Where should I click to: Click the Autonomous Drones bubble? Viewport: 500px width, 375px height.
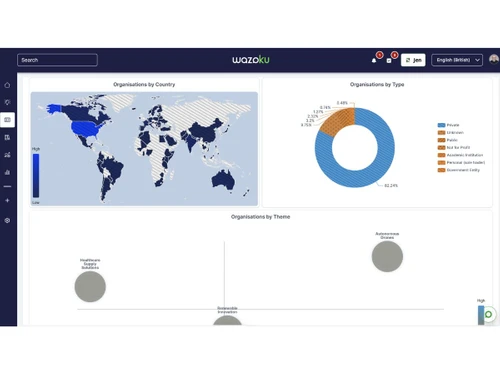coord(387,256)
